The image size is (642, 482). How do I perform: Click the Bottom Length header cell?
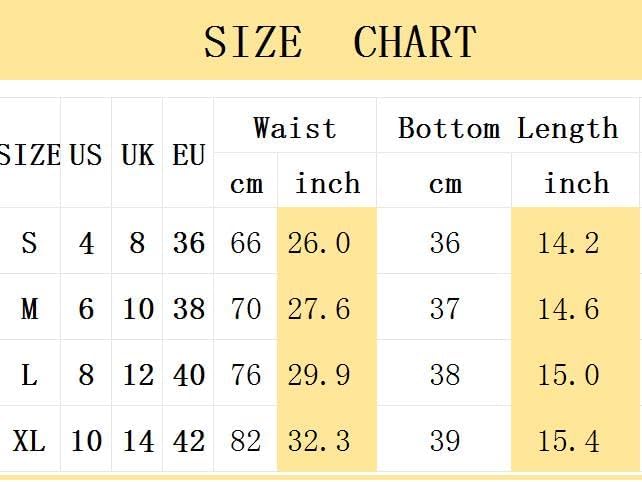click(x=508, y=128)
